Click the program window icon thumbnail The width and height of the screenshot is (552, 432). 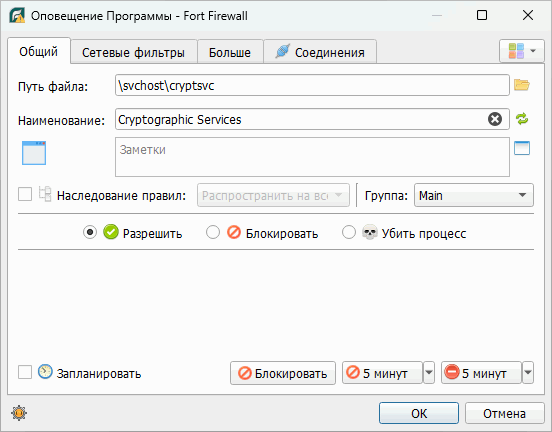34,153
